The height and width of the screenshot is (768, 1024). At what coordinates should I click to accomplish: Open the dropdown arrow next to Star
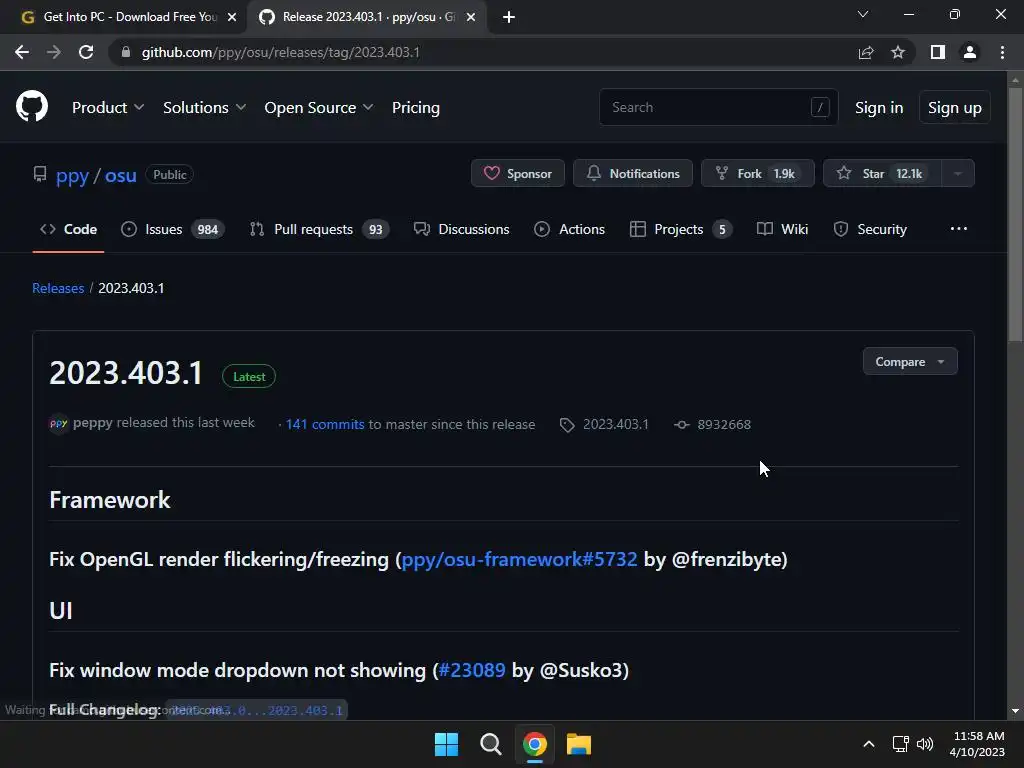coord(958,173)
